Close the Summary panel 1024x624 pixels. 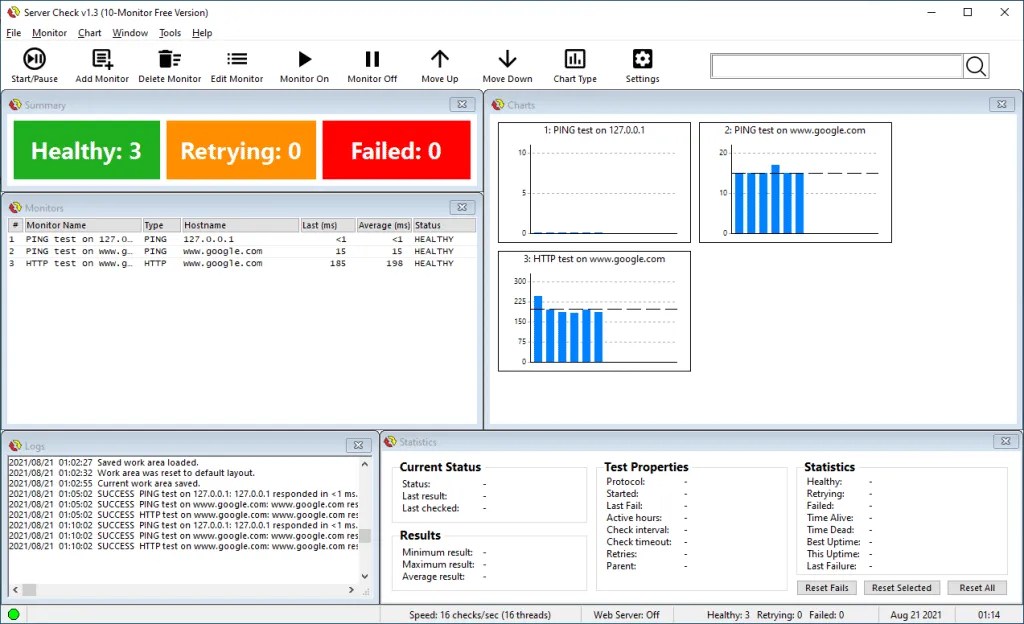coord(462,104)
